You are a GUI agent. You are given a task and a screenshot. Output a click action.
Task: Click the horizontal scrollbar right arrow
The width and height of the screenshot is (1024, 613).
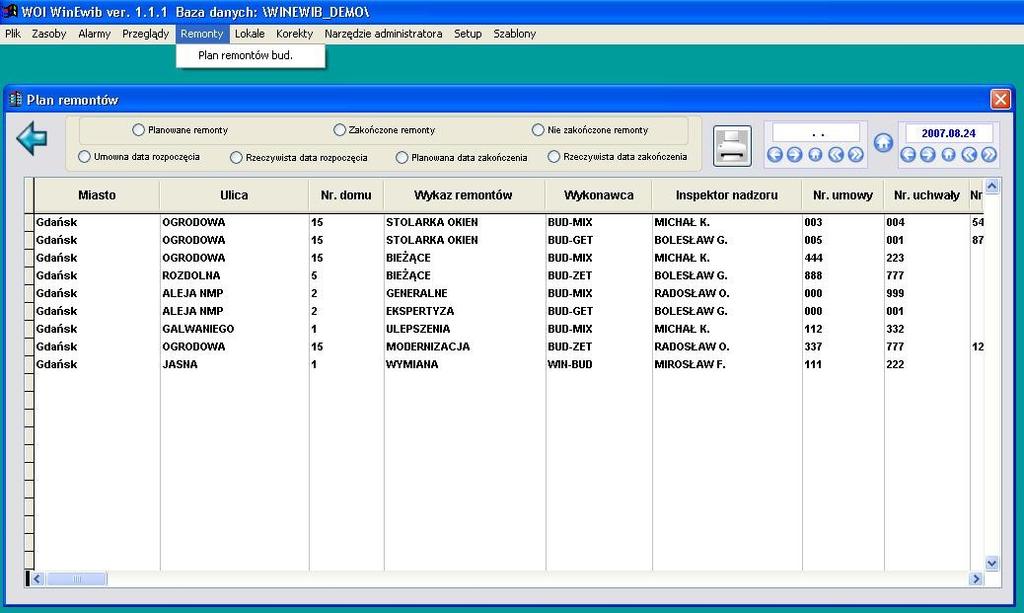976,578
